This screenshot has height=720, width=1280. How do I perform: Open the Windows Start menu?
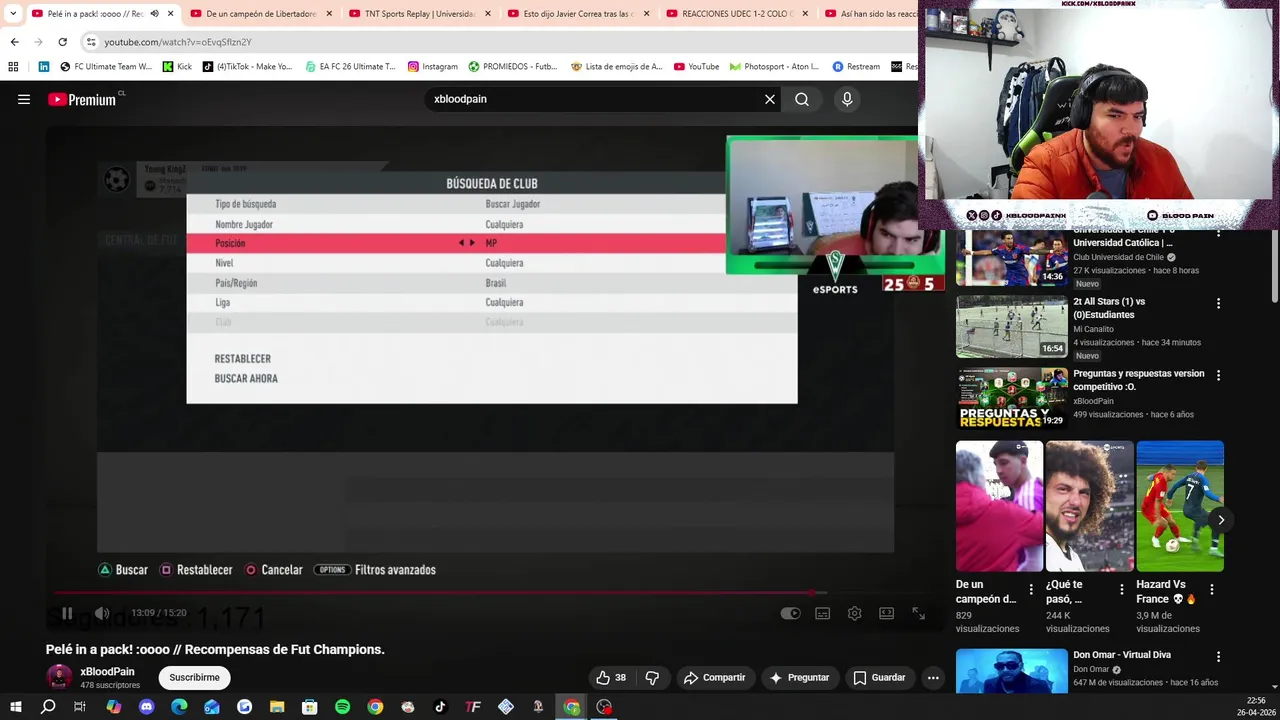tap(16, 707)
